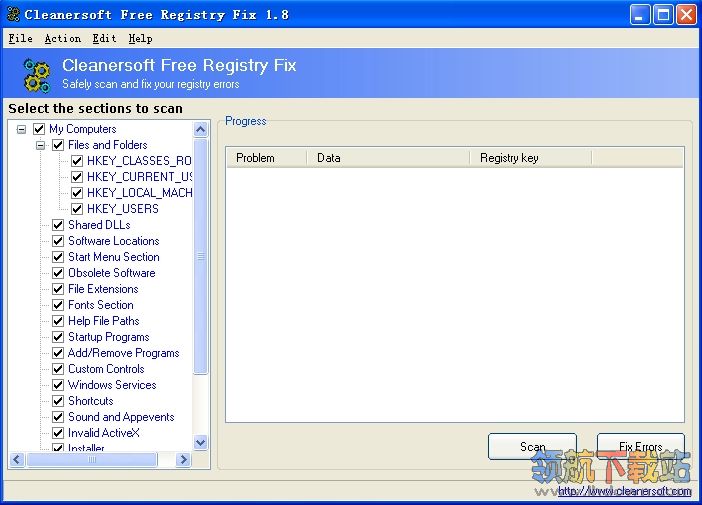Uncheck Files and Folders checkbox
This screenshot has height=505, width=702.
tap(58, 145)
